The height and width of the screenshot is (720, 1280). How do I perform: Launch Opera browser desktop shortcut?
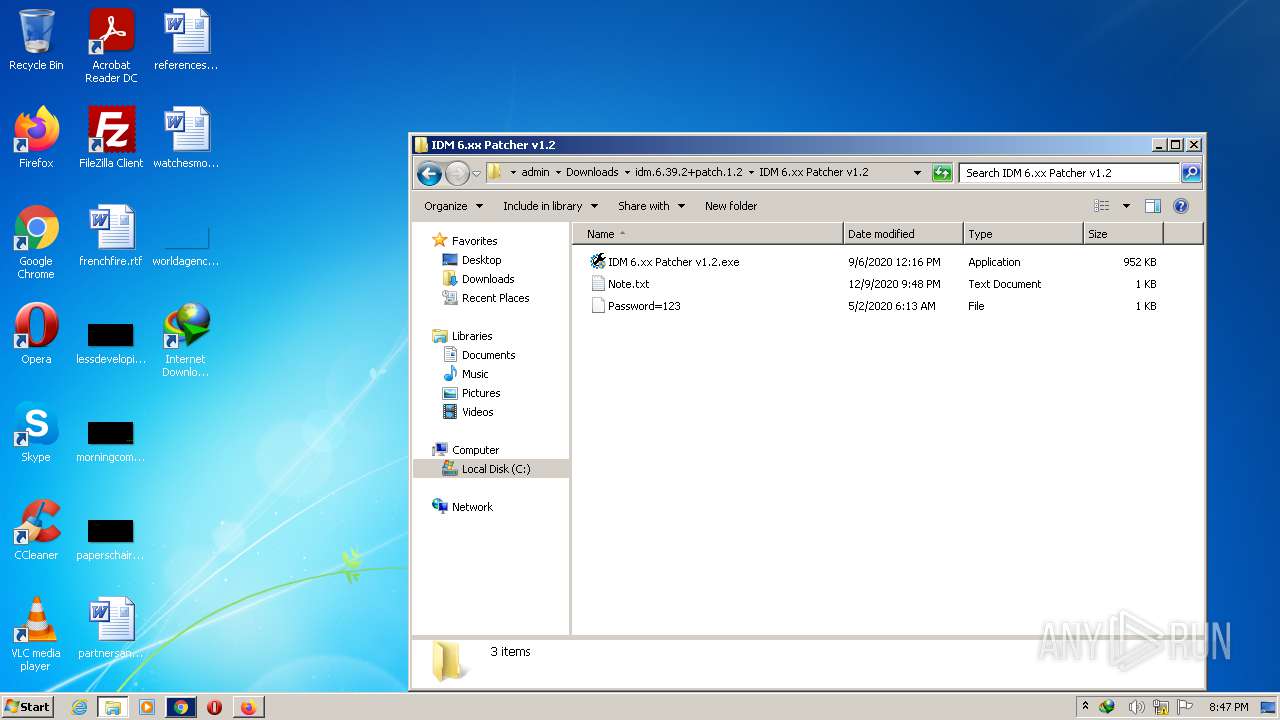pos(36,334)
